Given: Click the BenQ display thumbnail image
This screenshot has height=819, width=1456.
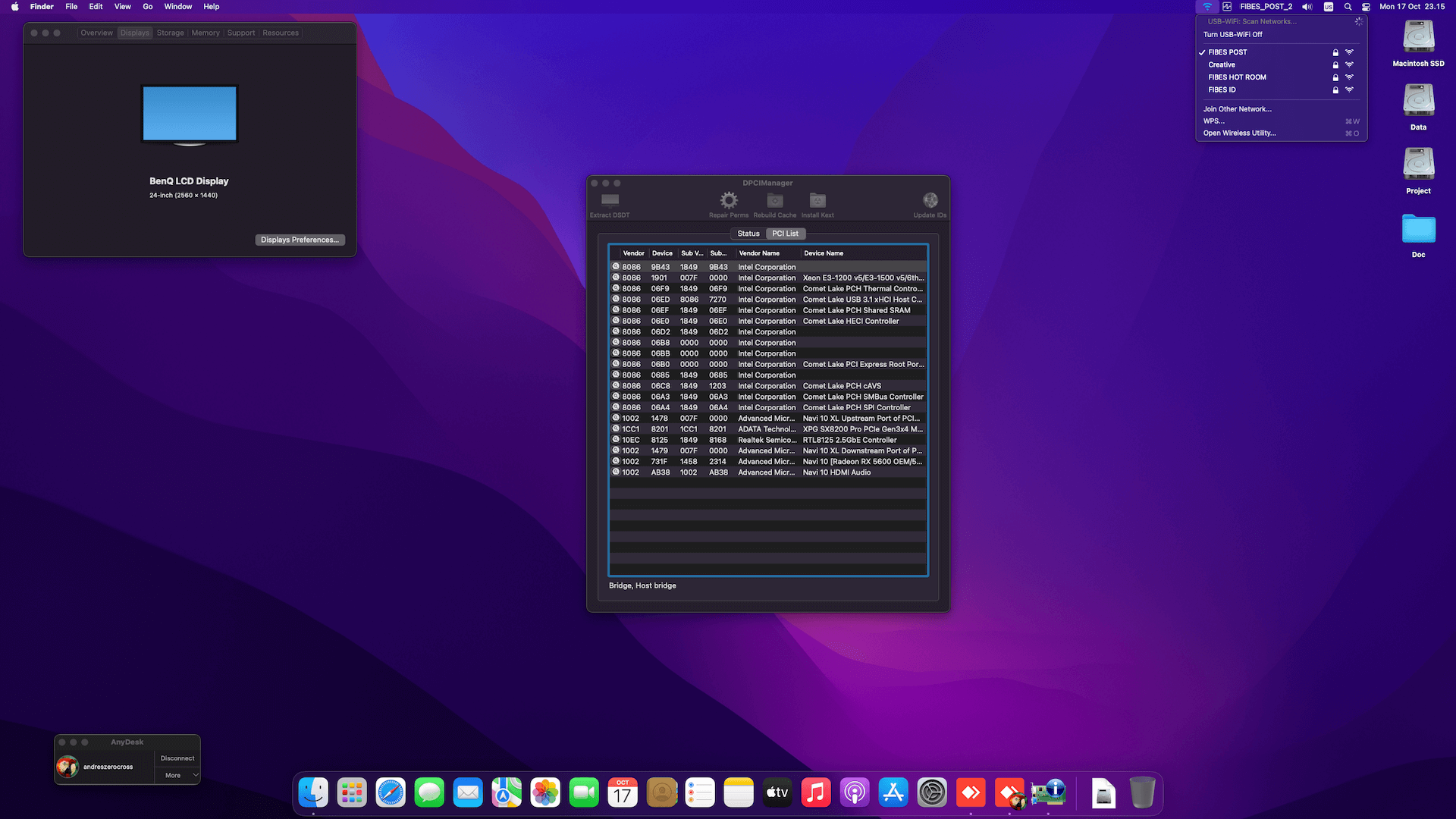Looking at the screenshot, I should pos(190,115).
